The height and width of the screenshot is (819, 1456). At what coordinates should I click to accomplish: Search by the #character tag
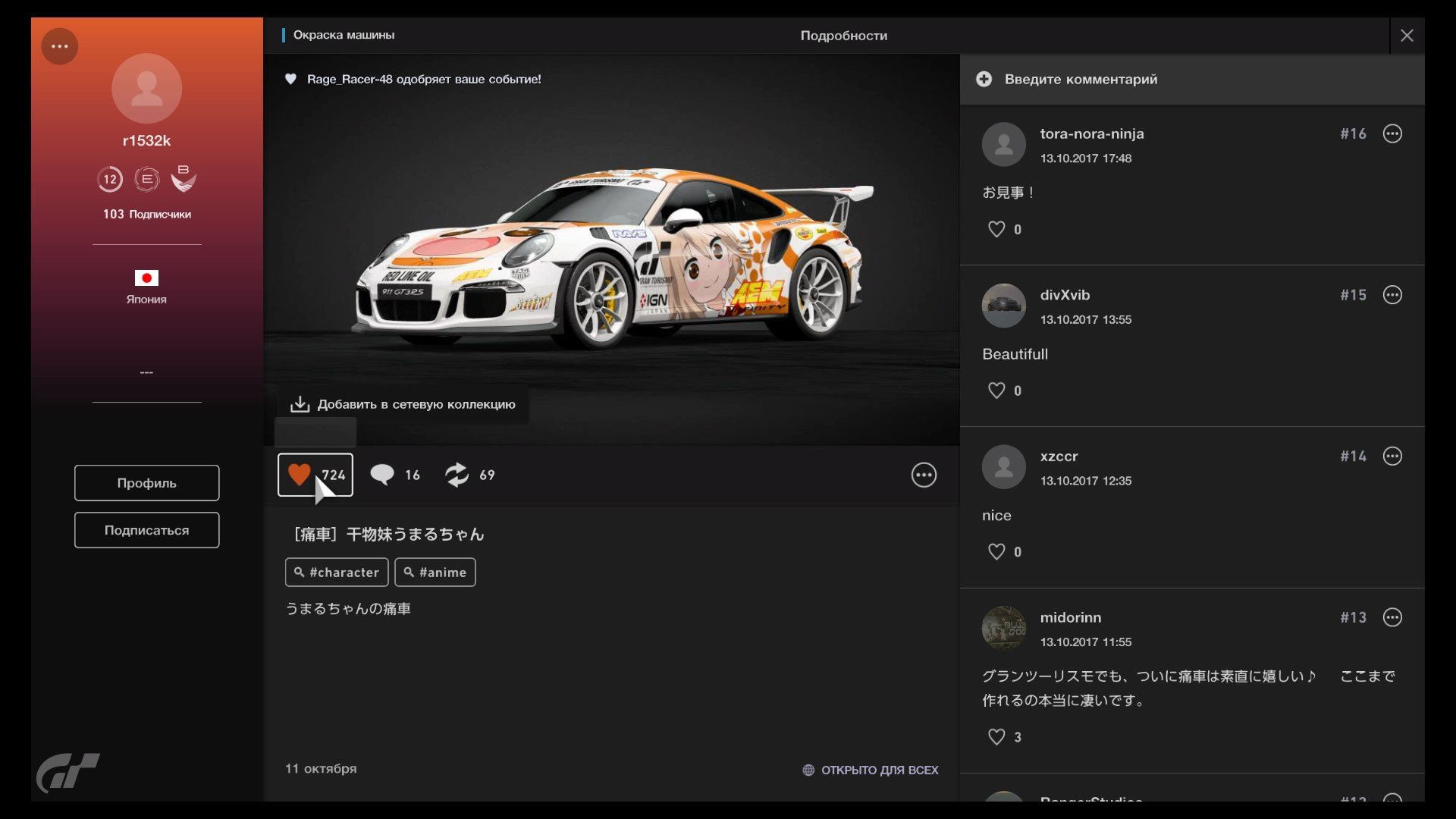point(337,573)
